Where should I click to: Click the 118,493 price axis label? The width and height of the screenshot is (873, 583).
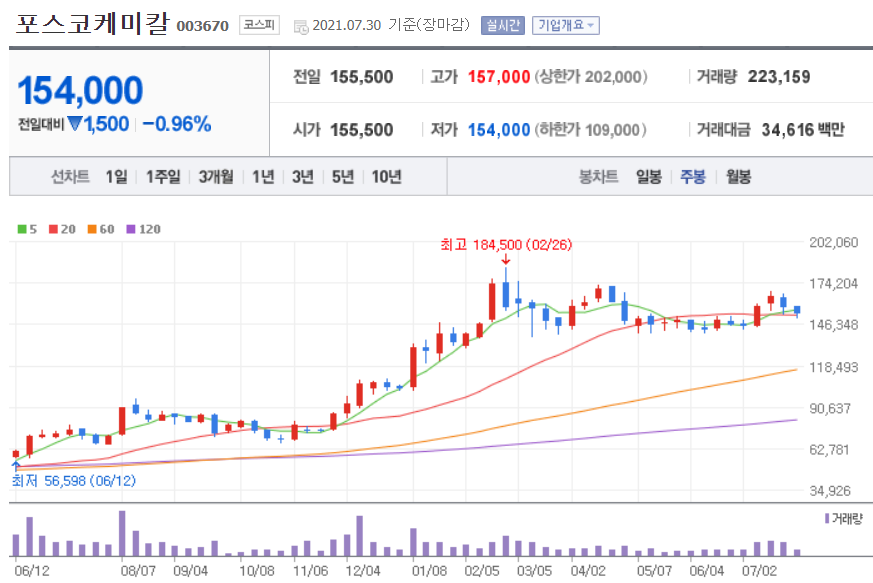[x=833, y=368]
